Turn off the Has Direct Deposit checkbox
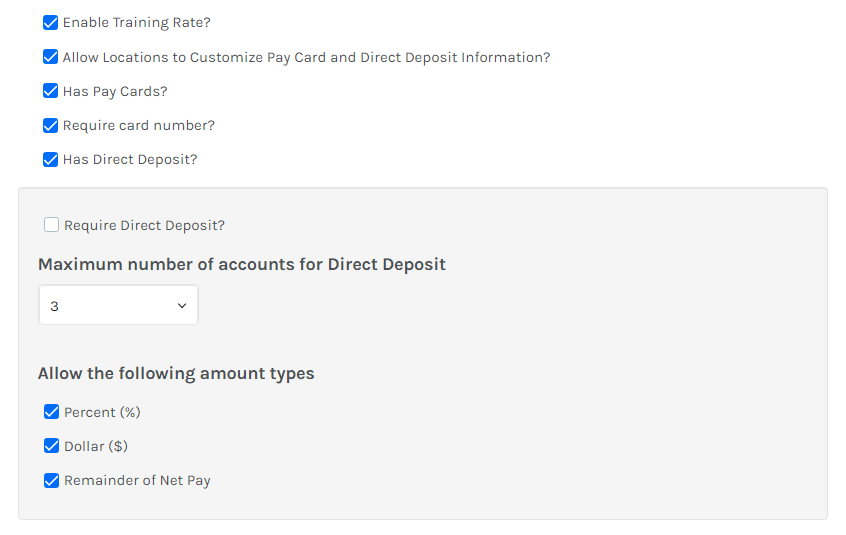 point(51,159)
